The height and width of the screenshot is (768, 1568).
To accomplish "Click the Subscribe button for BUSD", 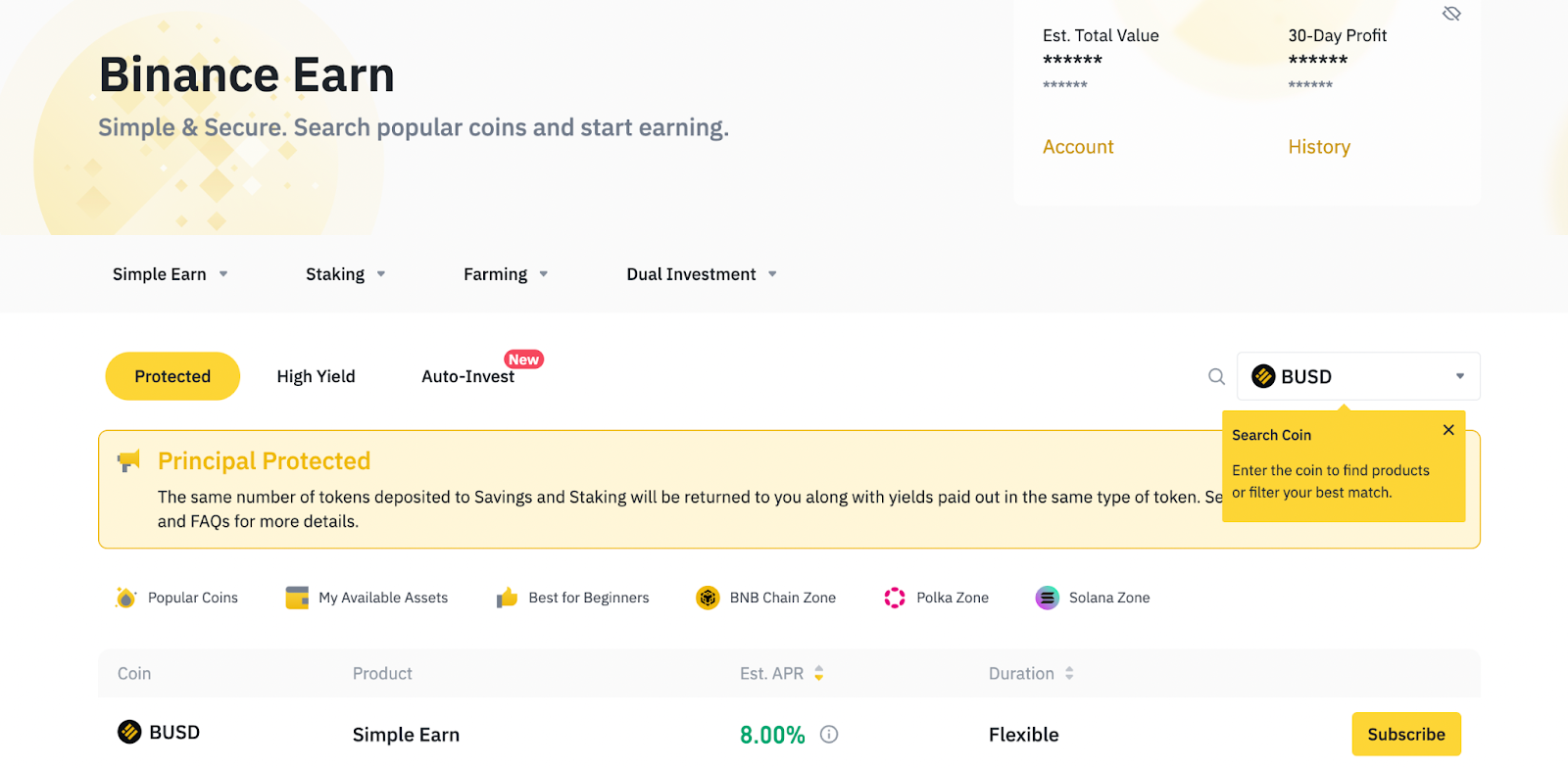I will point(1405,734).
